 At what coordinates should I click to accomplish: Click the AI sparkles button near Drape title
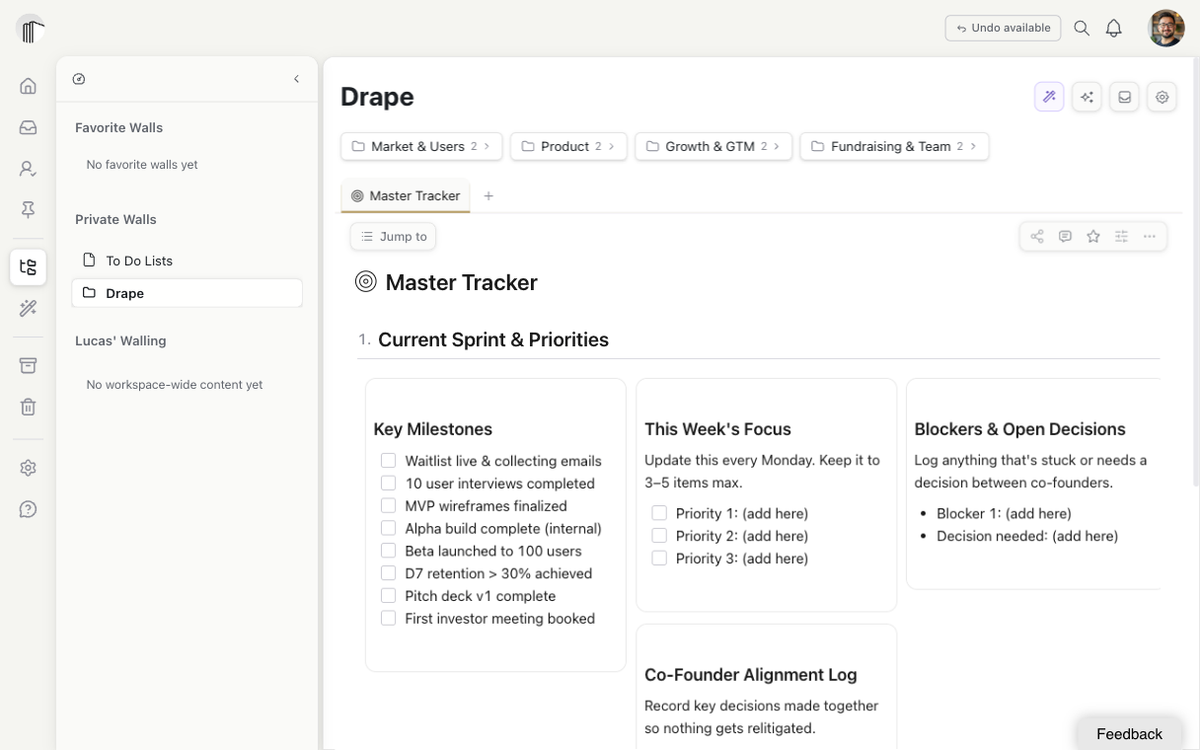[1087, 97]
